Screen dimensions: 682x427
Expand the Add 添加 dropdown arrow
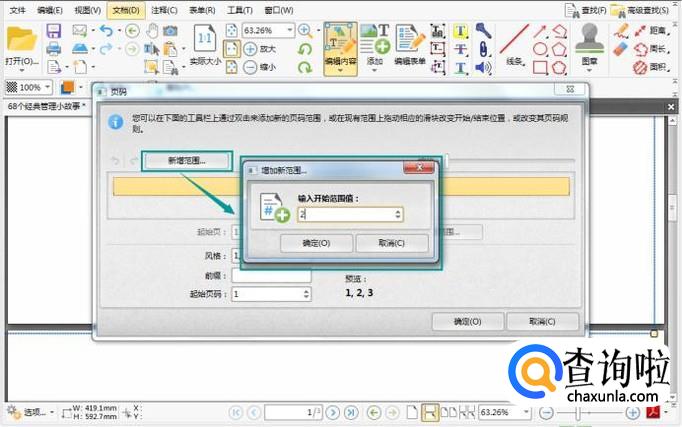pyautogui.click(x=374, y=70)
